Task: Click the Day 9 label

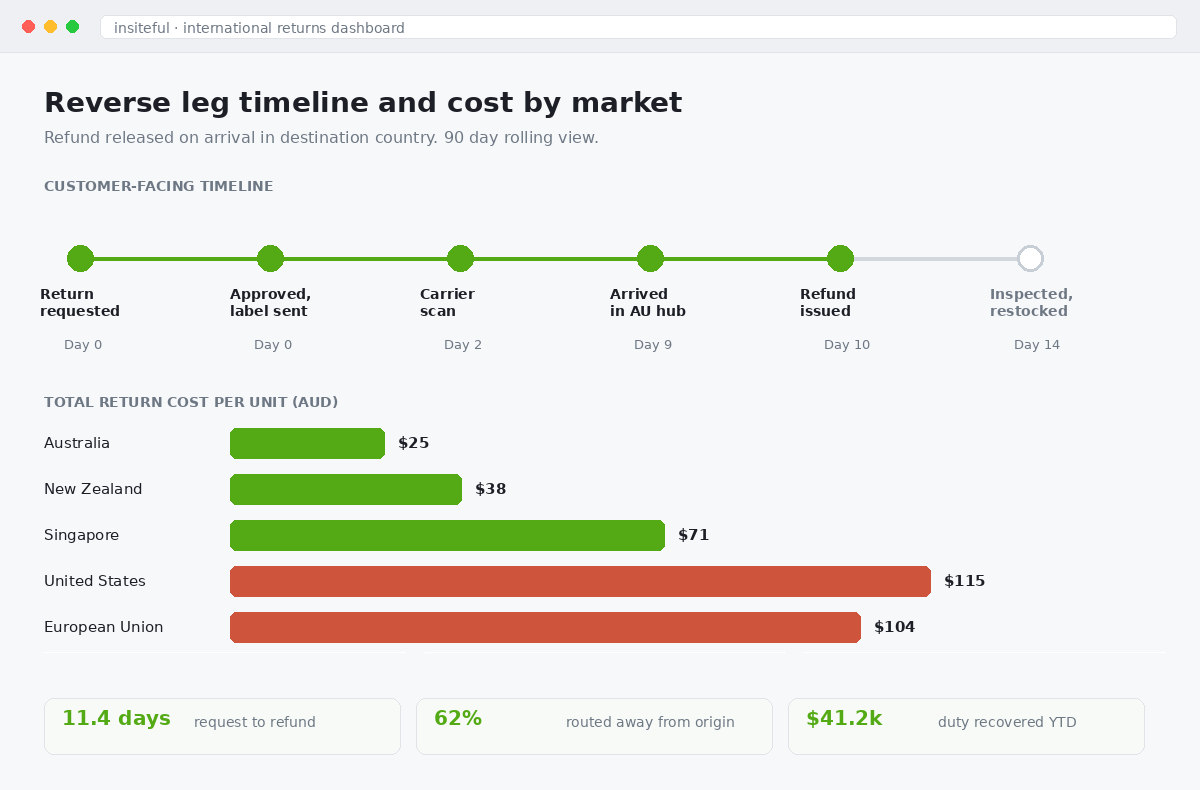Action: tap(653, 345)
